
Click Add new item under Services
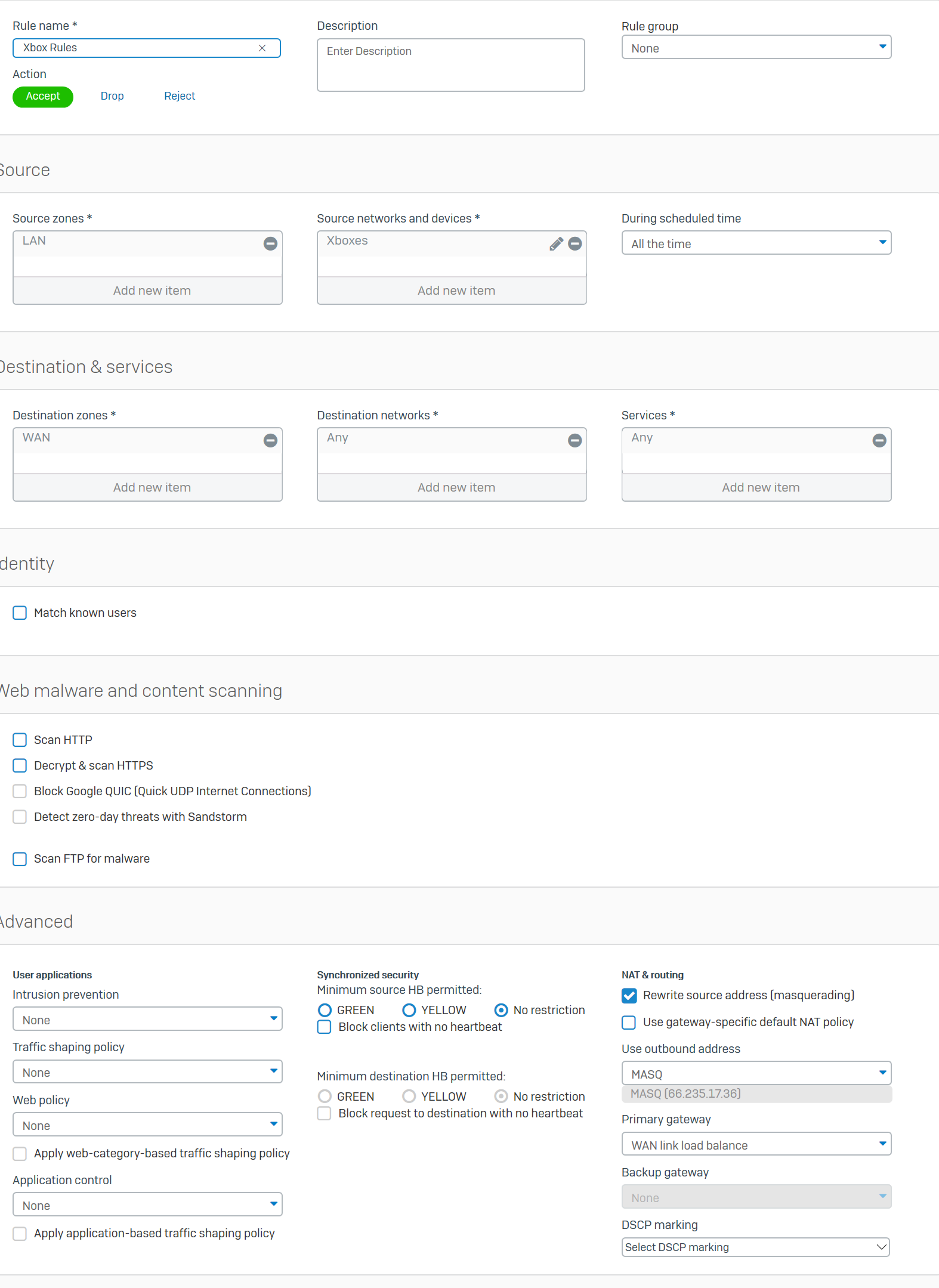[760, 487]
